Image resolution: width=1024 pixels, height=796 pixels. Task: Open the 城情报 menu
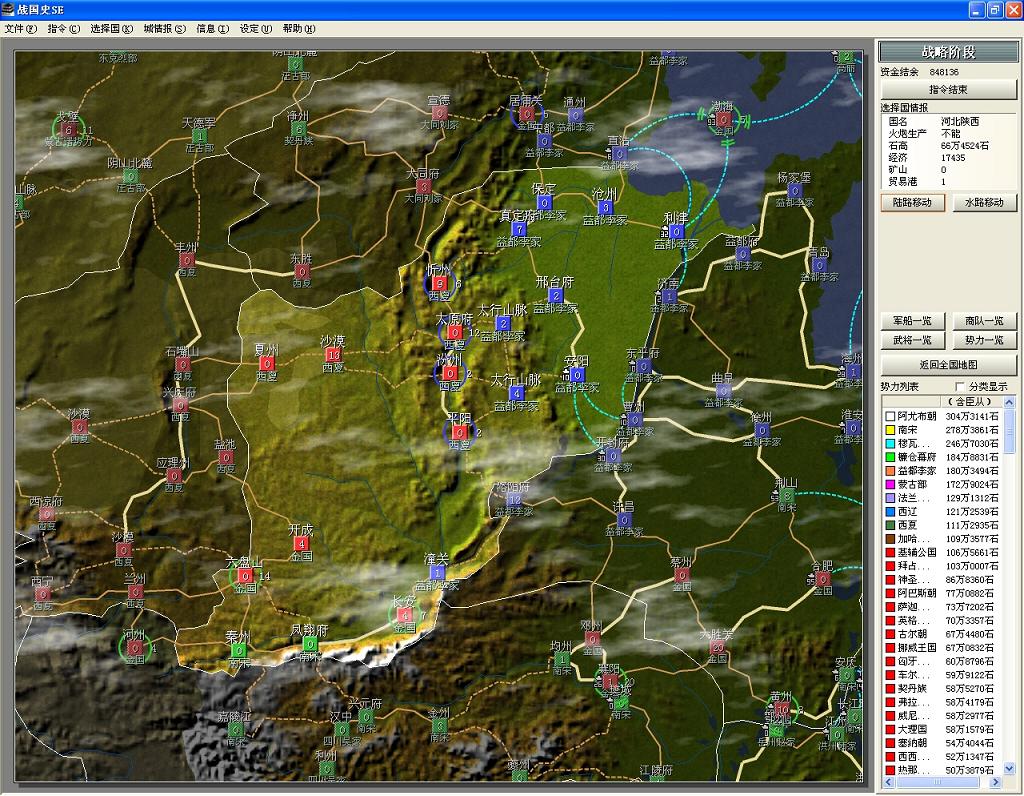coord(164,29)
